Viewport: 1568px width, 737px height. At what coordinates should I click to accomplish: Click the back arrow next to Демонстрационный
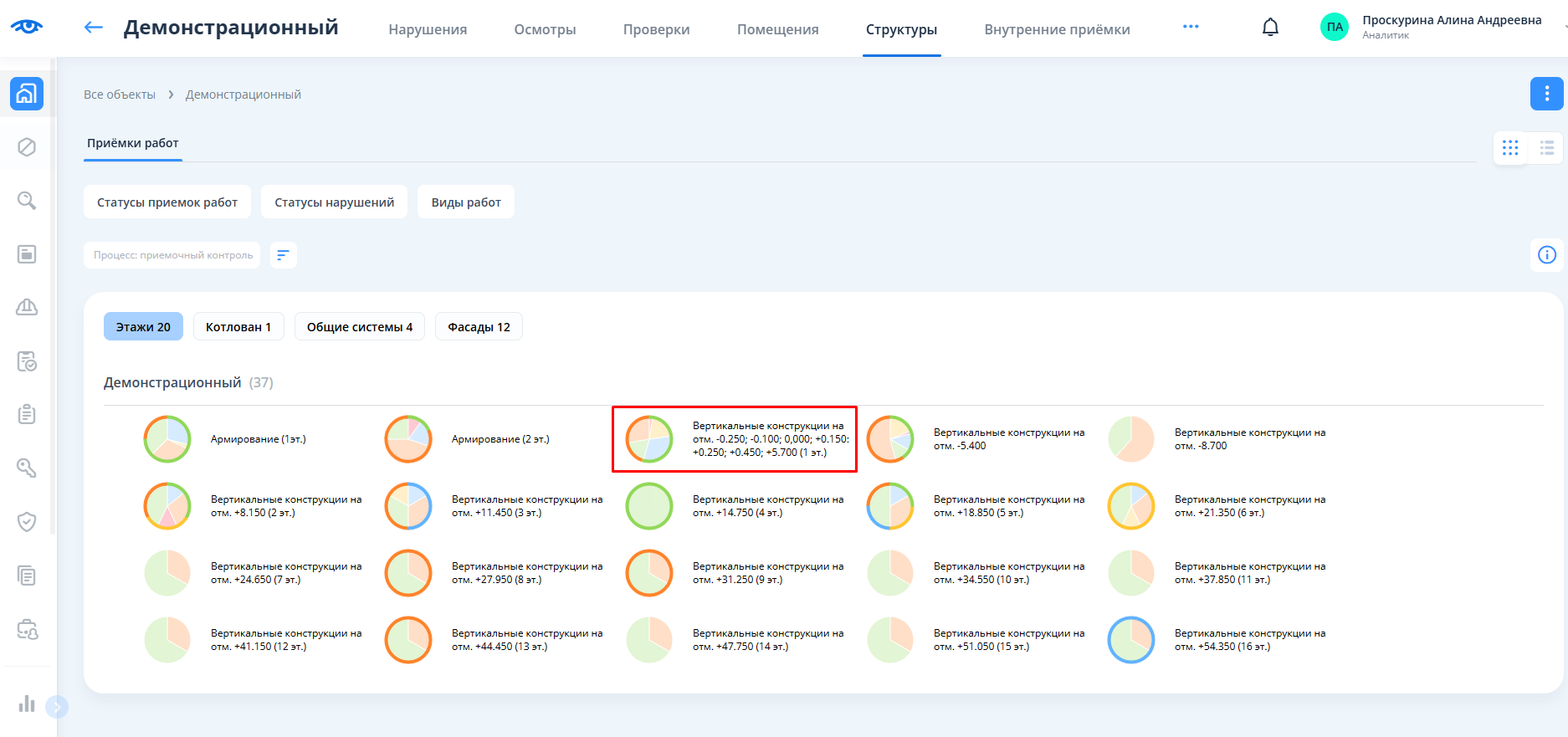[94, 28]
